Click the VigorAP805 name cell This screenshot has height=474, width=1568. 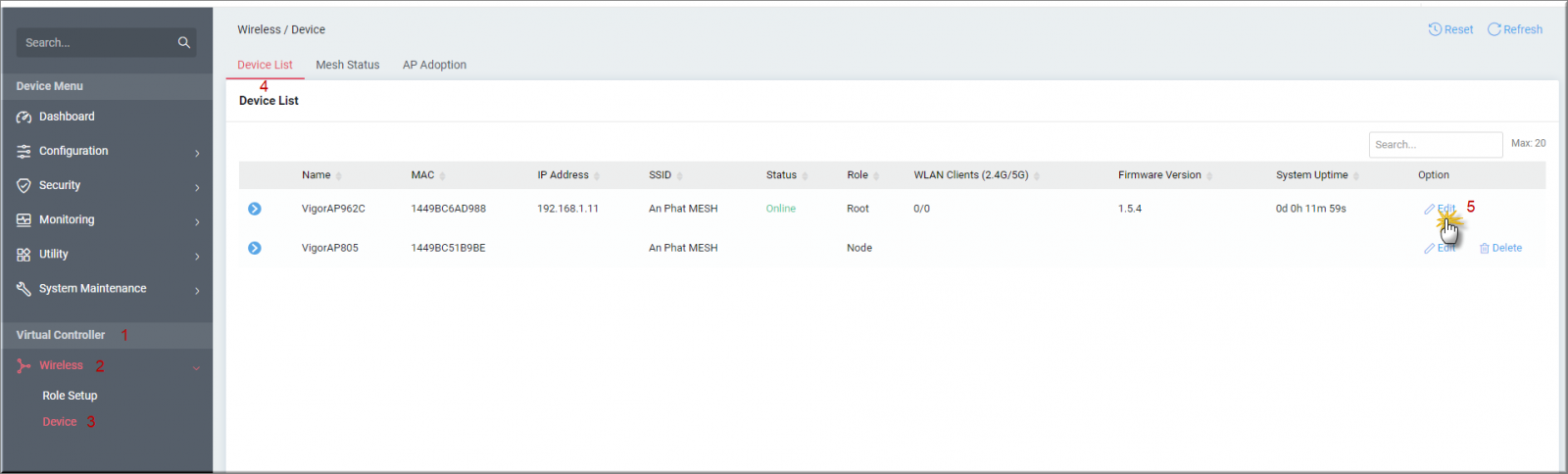(330, 248)
